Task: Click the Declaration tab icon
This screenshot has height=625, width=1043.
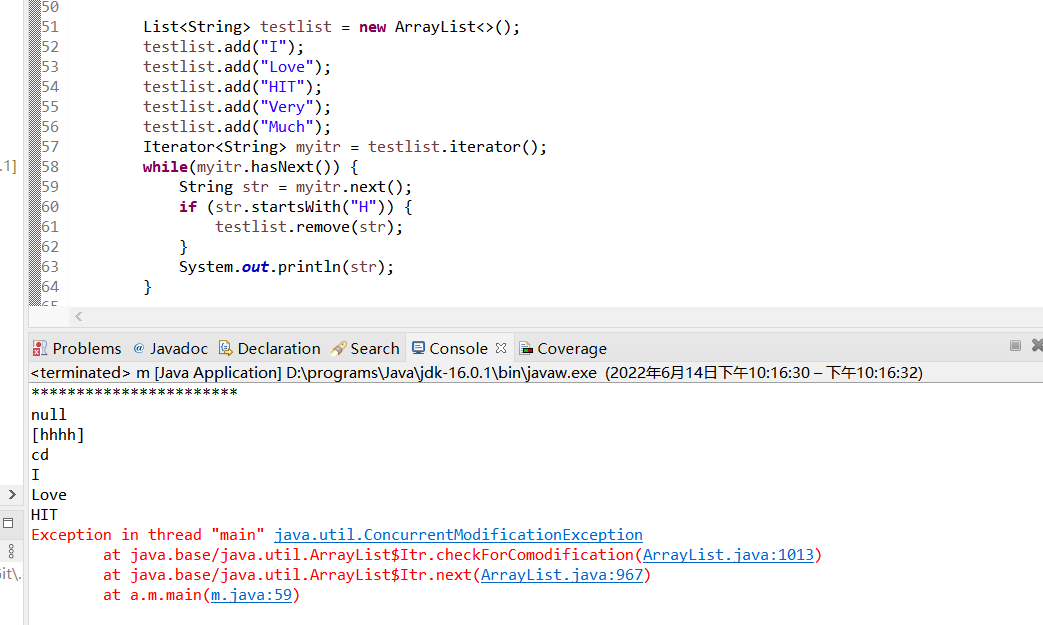Action: pos(225,348)
